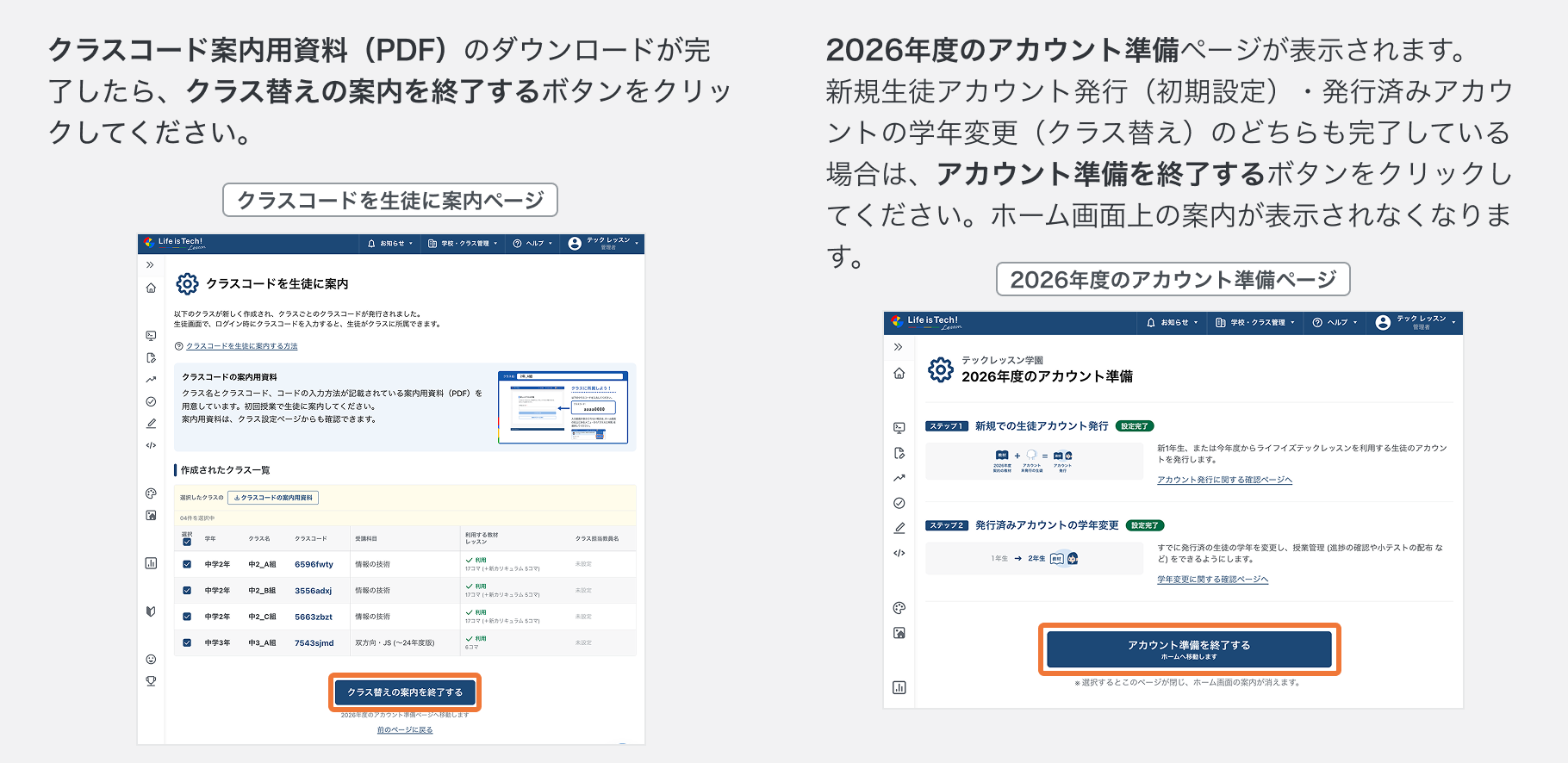Open the check-circle icon in class code page sidebar
The image size is (1568, 763).
pyautogui.click(x=151, y=401)
